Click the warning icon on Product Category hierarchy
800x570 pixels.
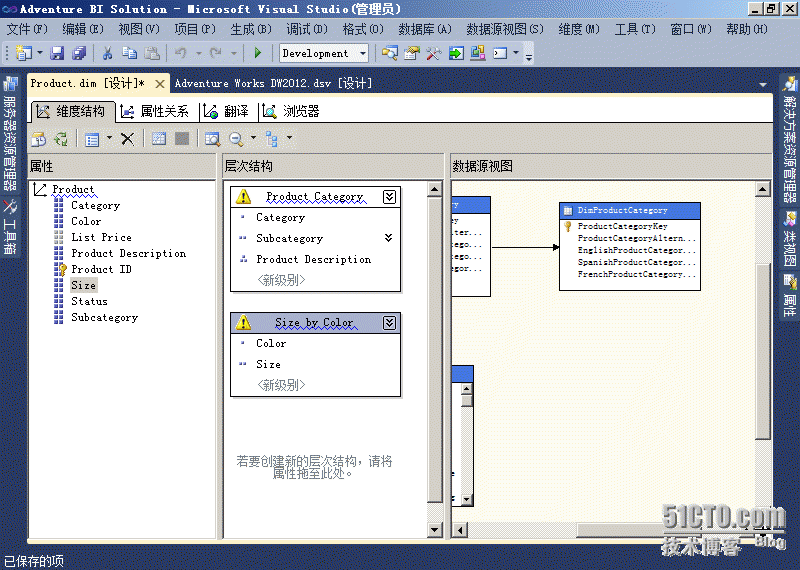click(243, 196)
